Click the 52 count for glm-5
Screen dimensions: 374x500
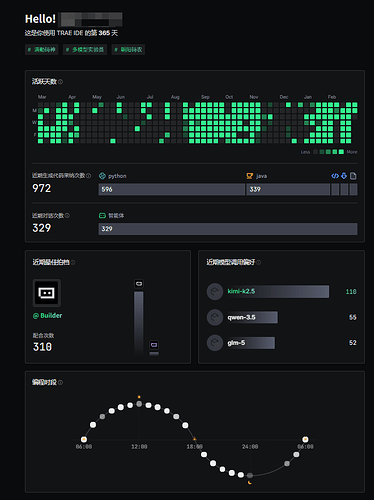click(x=353, y=343)
